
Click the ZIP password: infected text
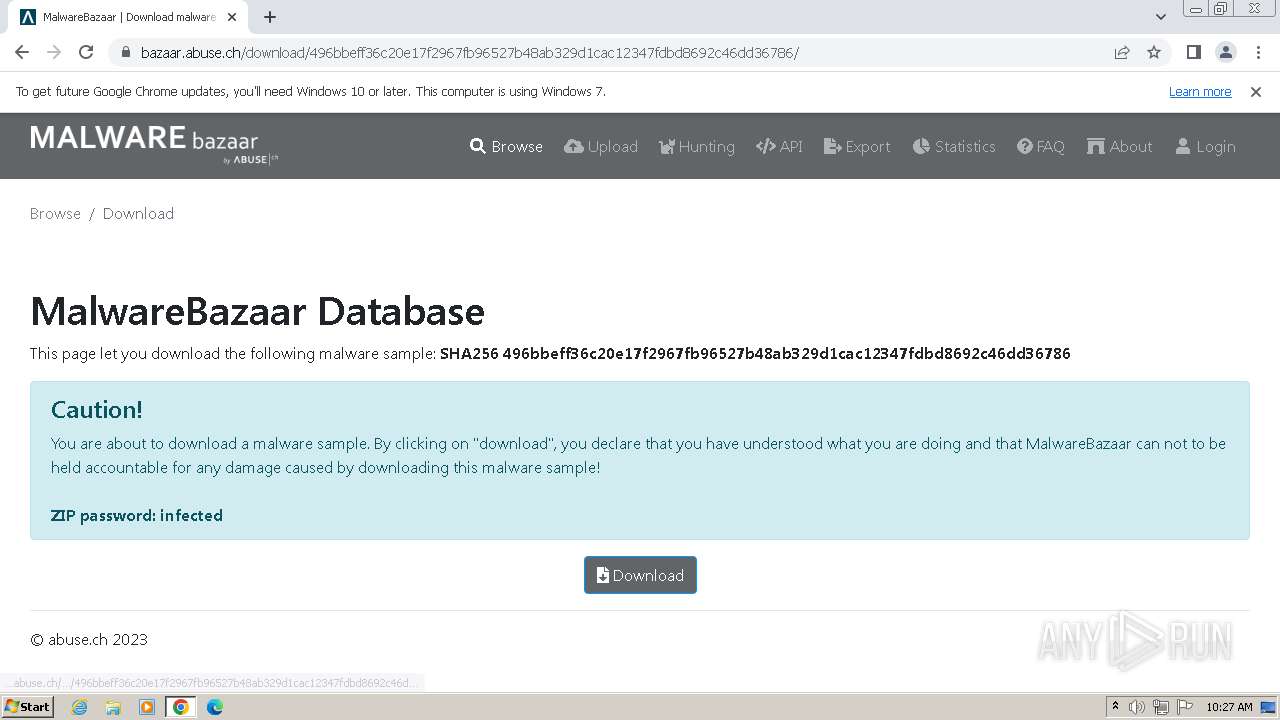[137, 516]
